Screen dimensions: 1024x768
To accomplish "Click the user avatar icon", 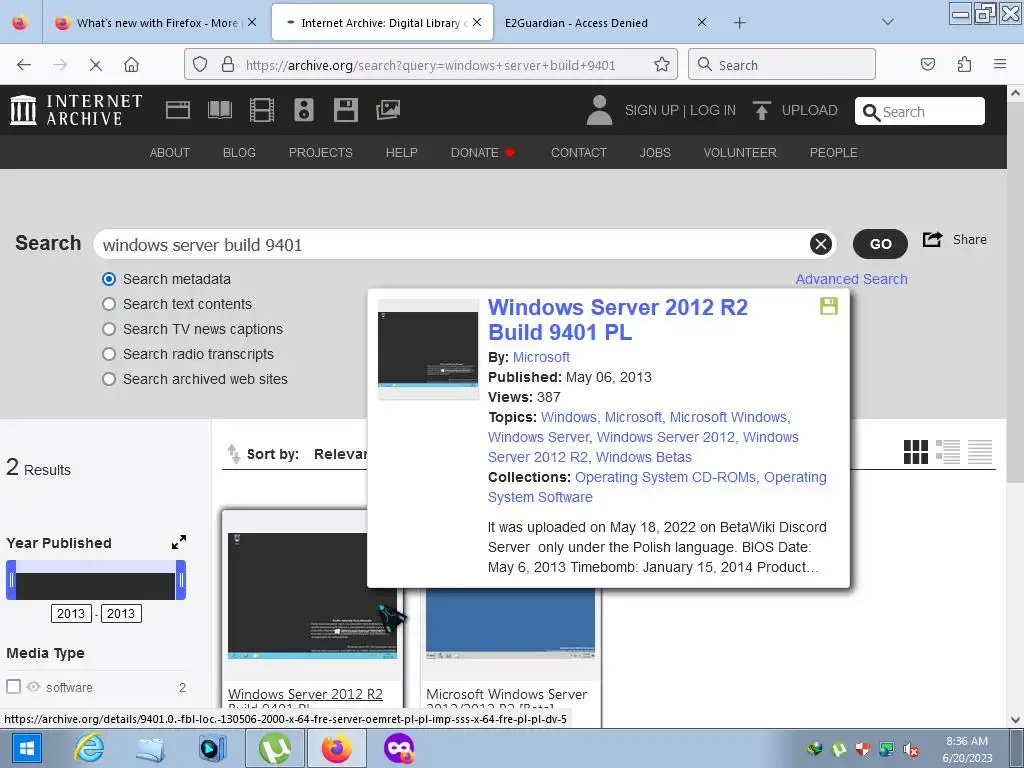I will [x=599, y=110].
